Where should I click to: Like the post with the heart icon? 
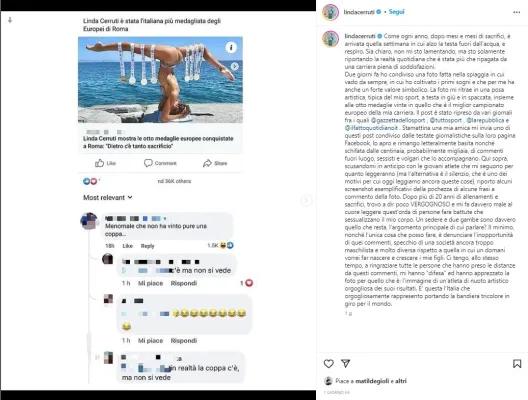coord(329,364)
